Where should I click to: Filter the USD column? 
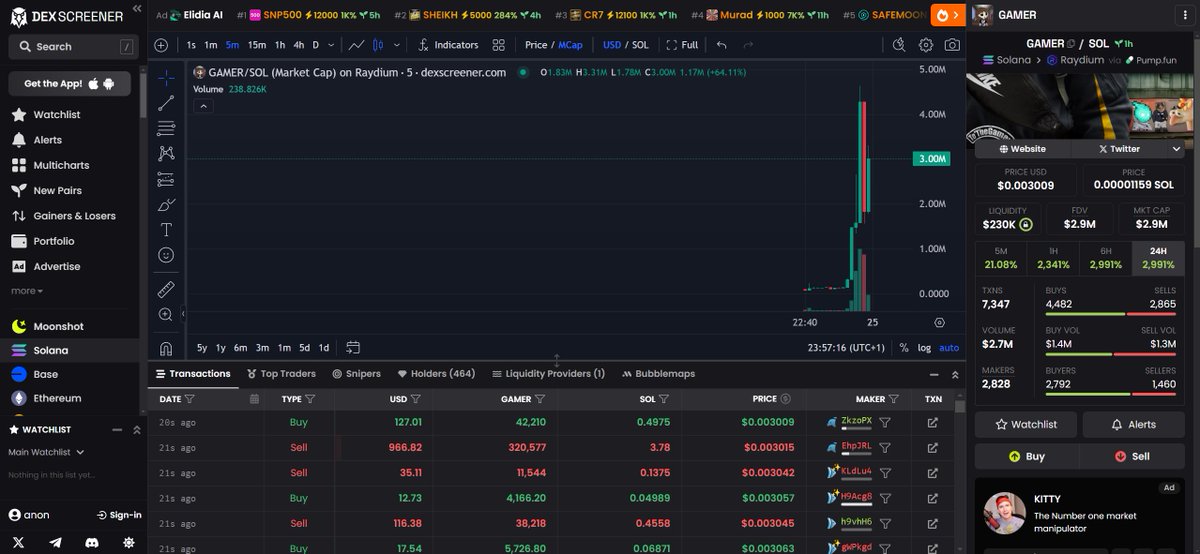(416, 399)
